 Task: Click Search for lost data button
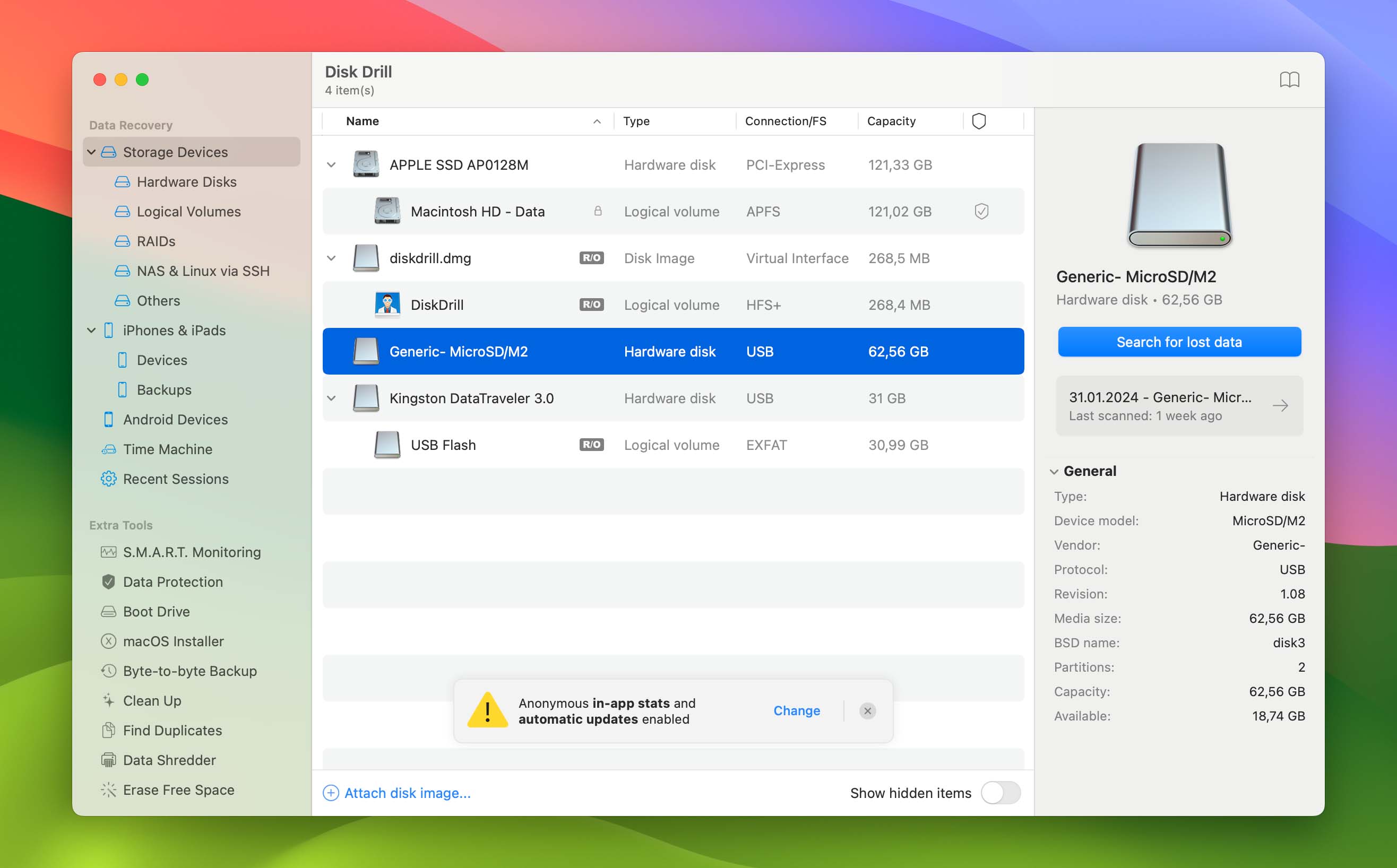[x=1179, y=342]
